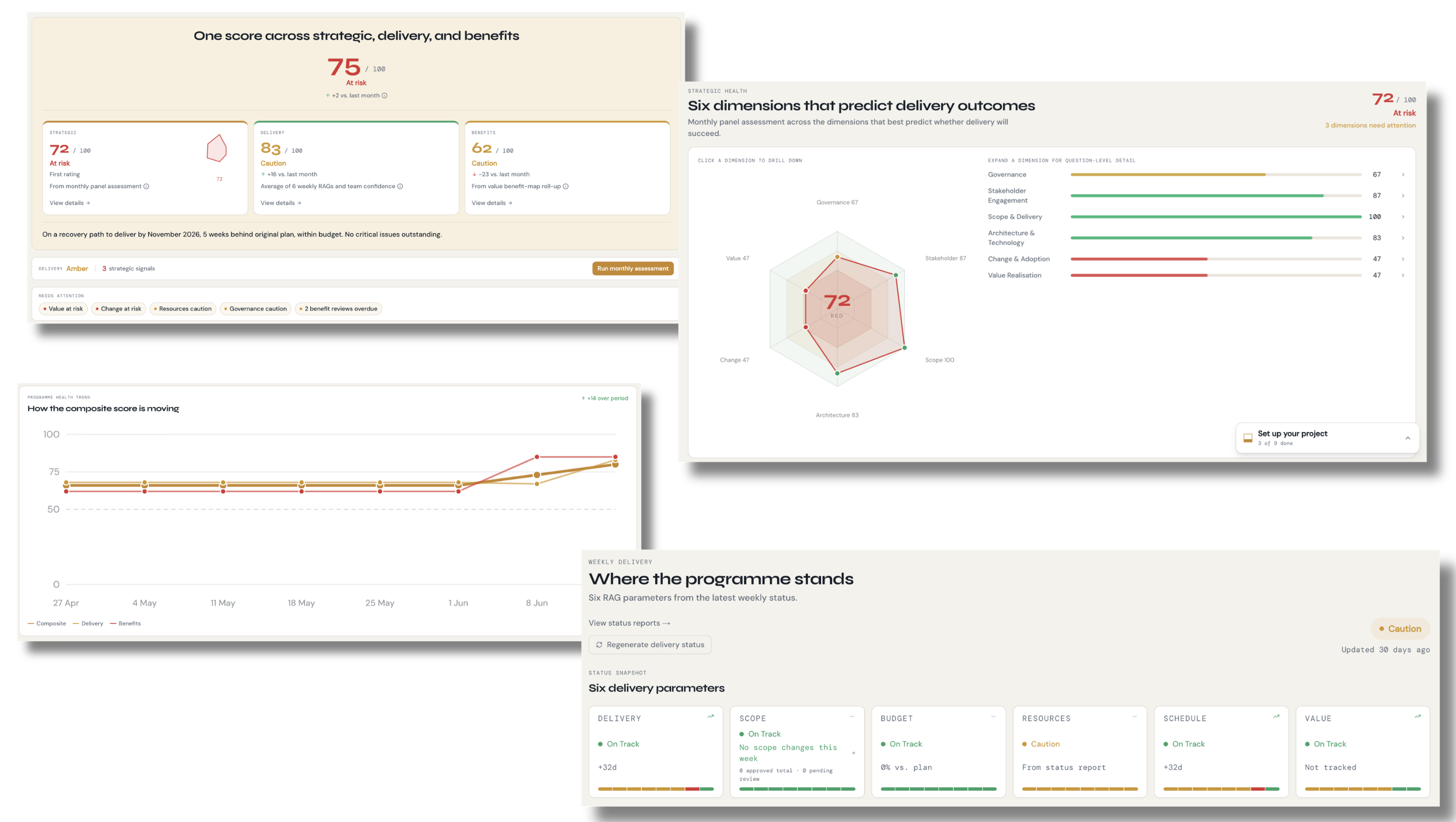Click Run monthly assessment button
1456x822 pixels.
coord(633,268)
